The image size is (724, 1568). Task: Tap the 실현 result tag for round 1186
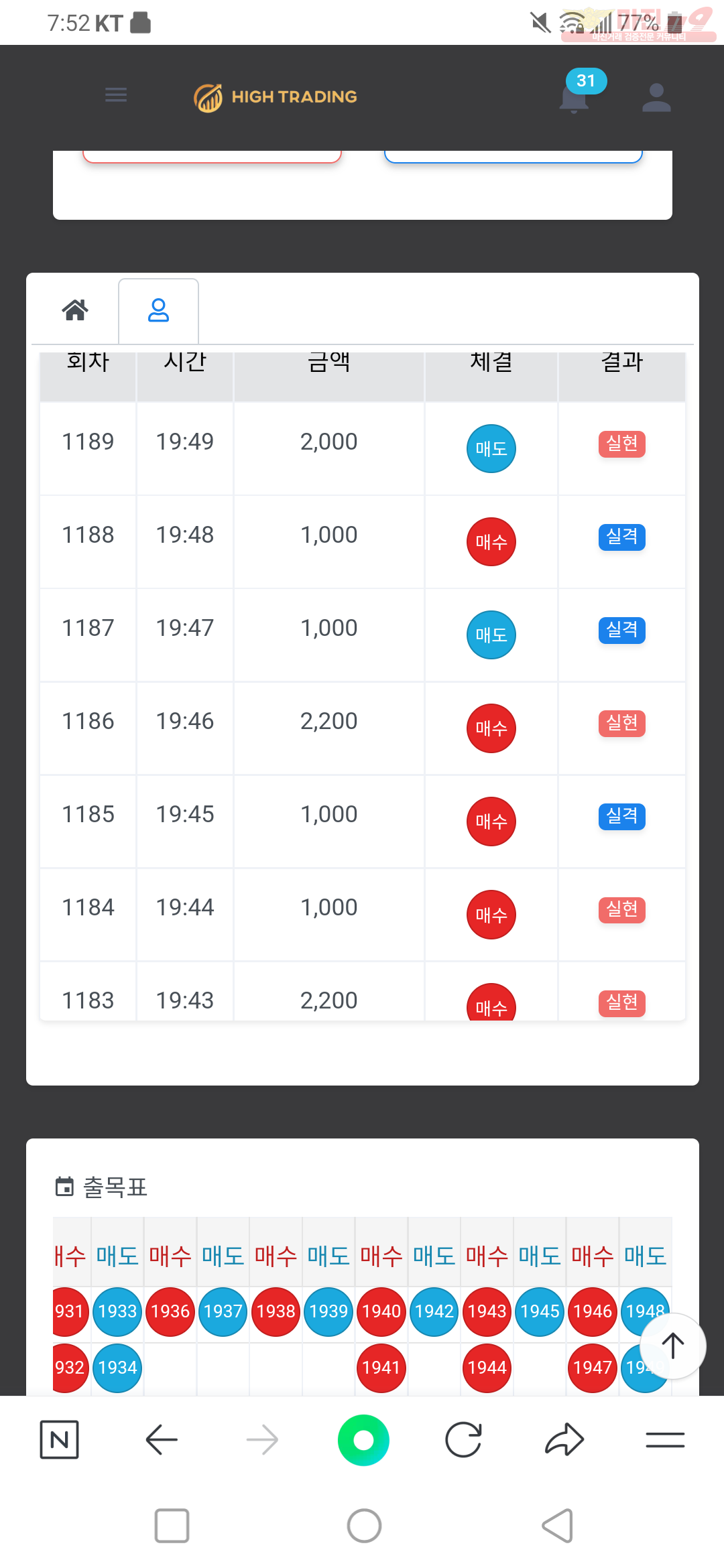coord(622,723)
